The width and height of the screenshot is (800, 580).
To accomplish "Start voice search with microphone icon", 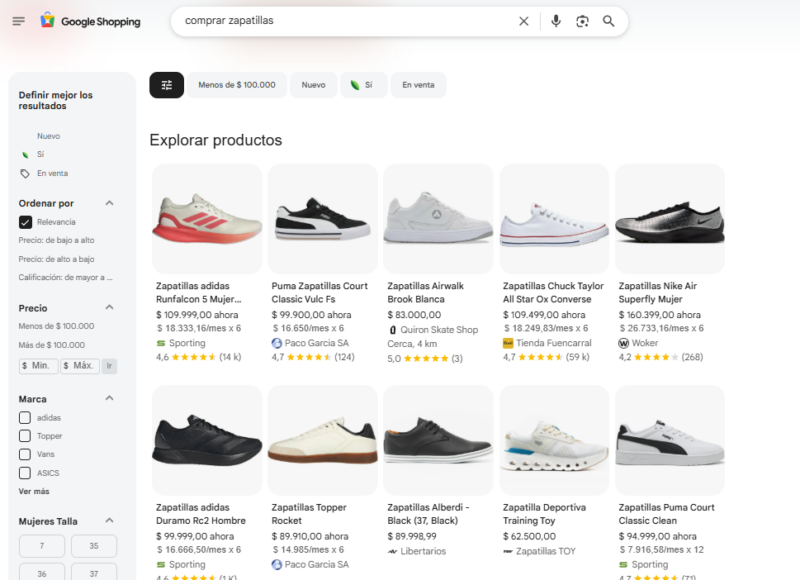I will click(556, 21).
